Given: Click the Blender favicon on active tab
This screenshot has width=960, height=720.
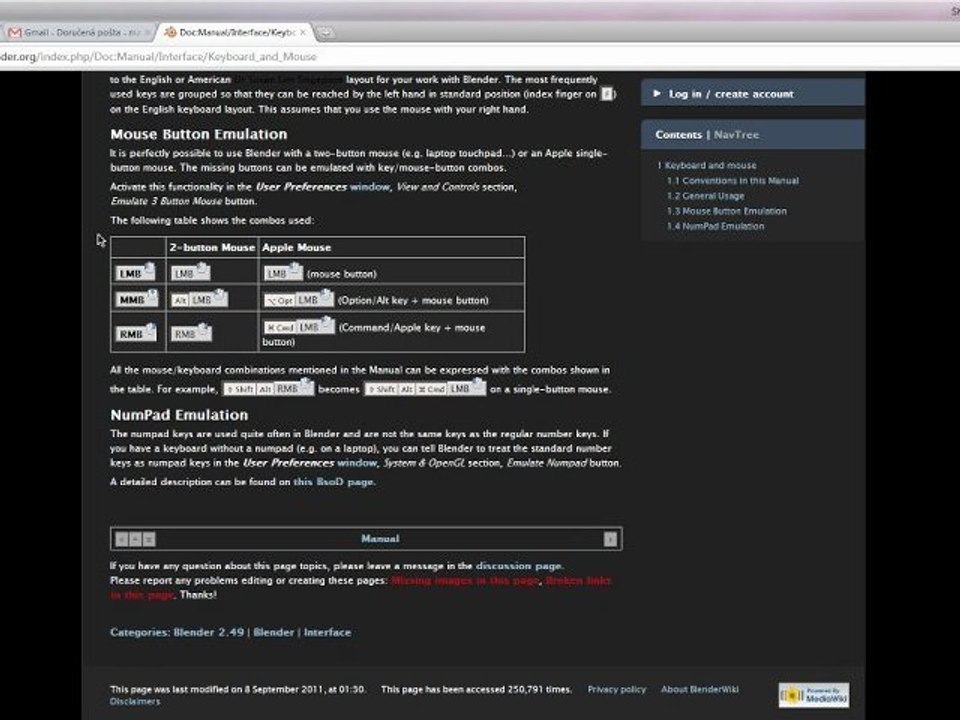Looking at the screenshot, I should pos(170,32).
